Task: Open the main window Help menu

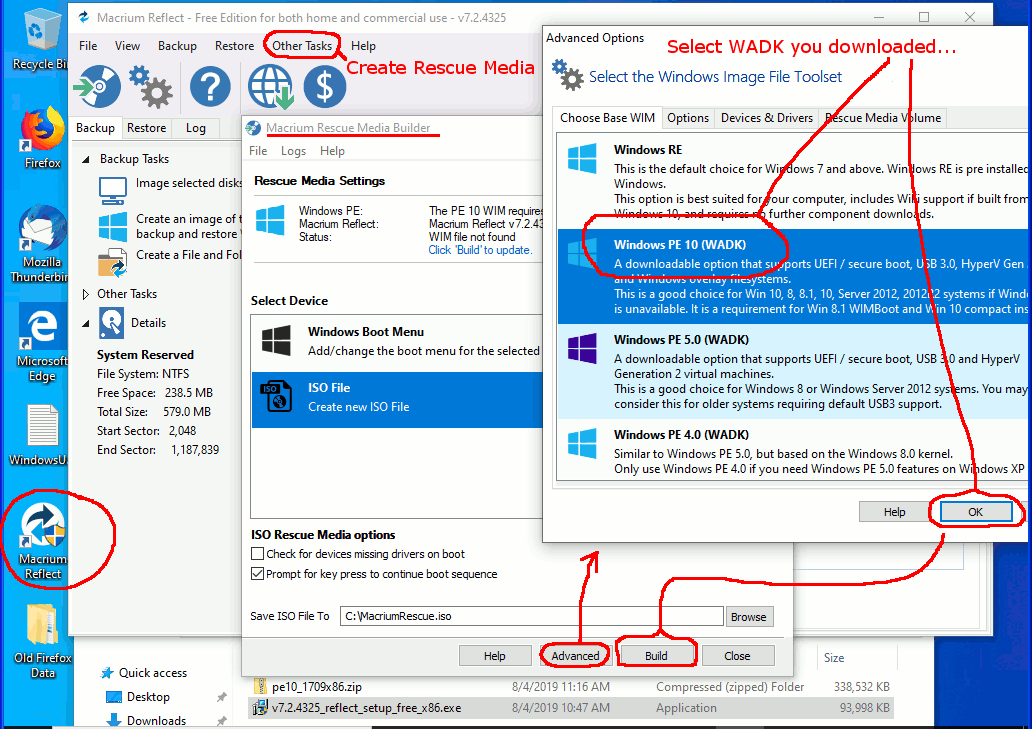Action: click(363, 45)
